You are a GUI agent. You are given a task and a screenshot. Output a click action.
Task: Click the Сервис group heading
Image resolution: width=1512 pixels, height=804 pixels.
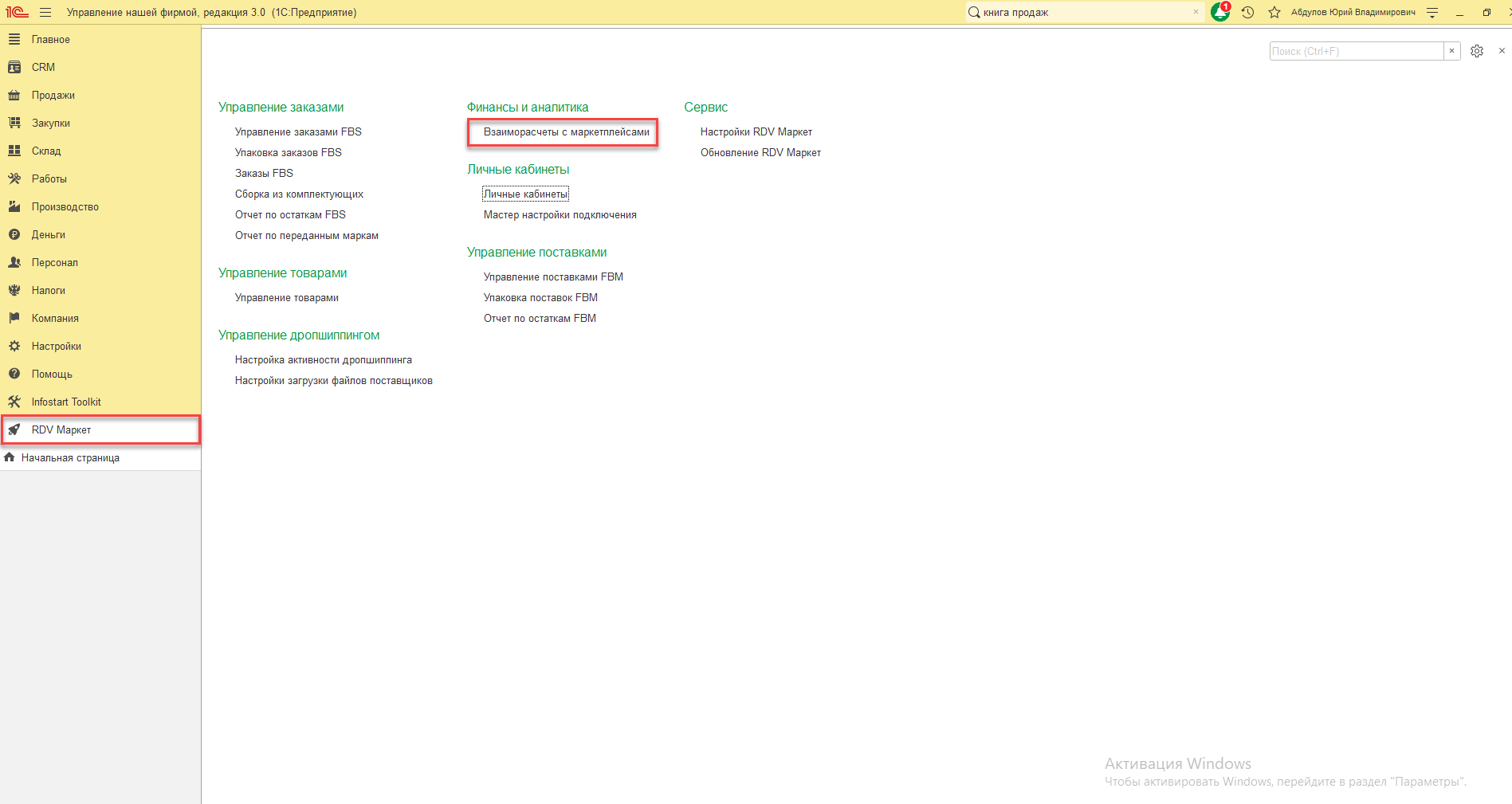point(706,107)
